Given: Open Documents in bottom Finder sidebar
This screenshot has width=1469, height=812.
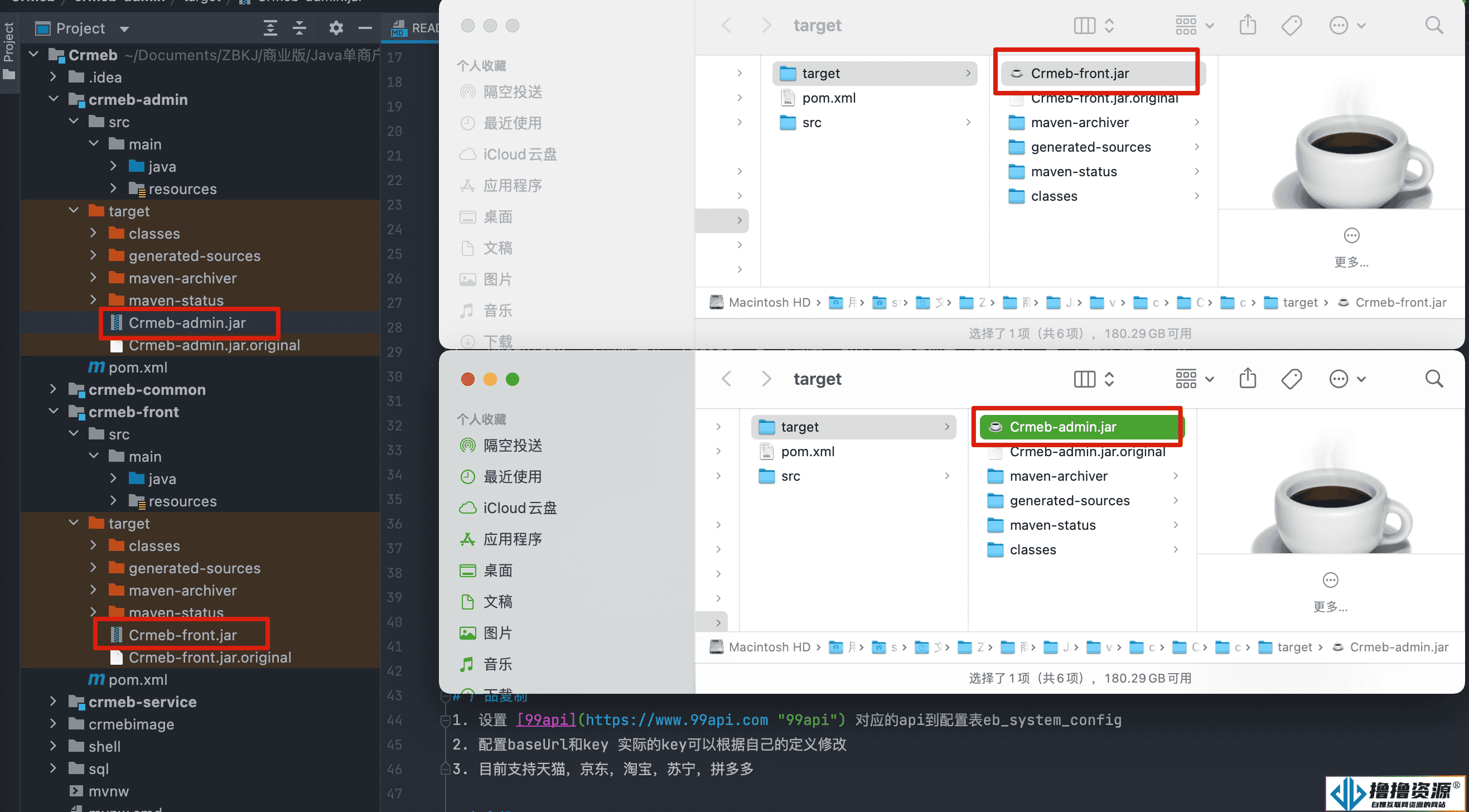Looking at the screenshot, I should (x=486, y=602).
